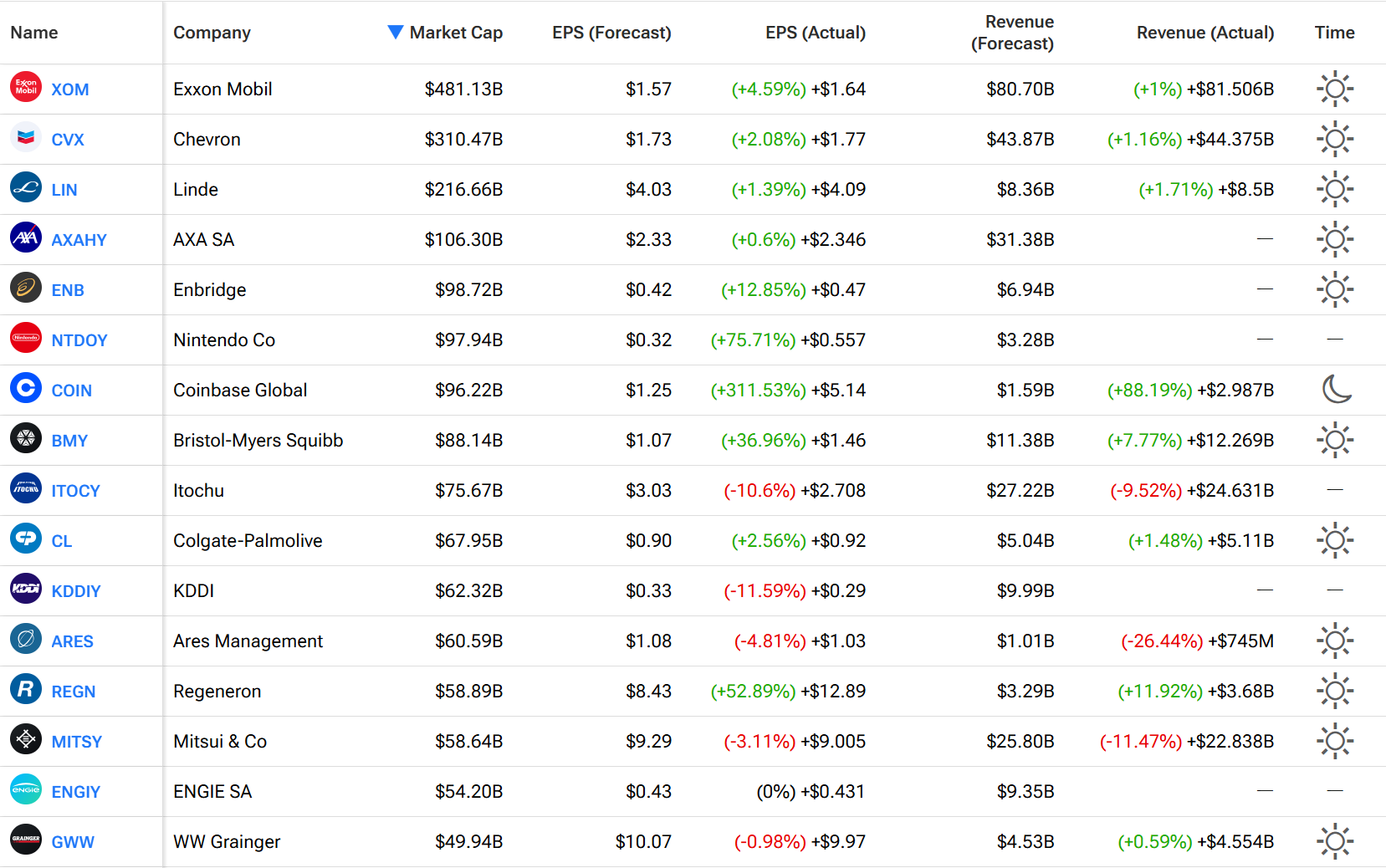Click the moon time icon for Coinbase
The width and height of the screenshot is (1386, 868).
tap(1336, 389)
